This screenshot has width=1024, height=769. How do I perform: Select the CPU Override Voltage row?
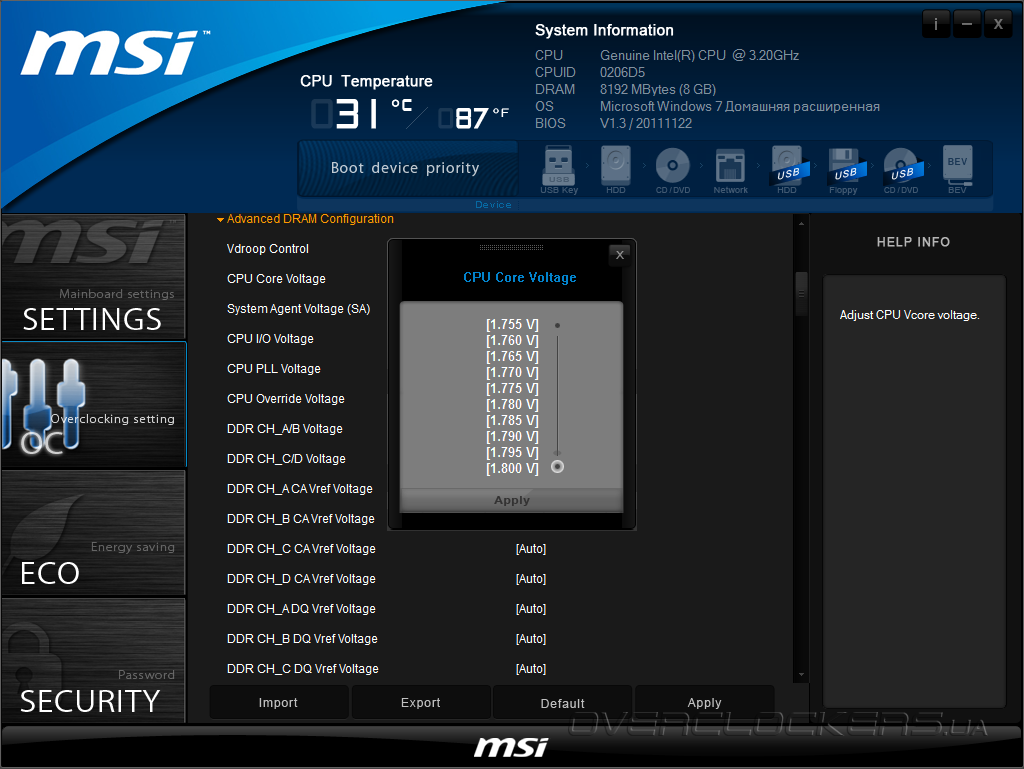point(285,399)
